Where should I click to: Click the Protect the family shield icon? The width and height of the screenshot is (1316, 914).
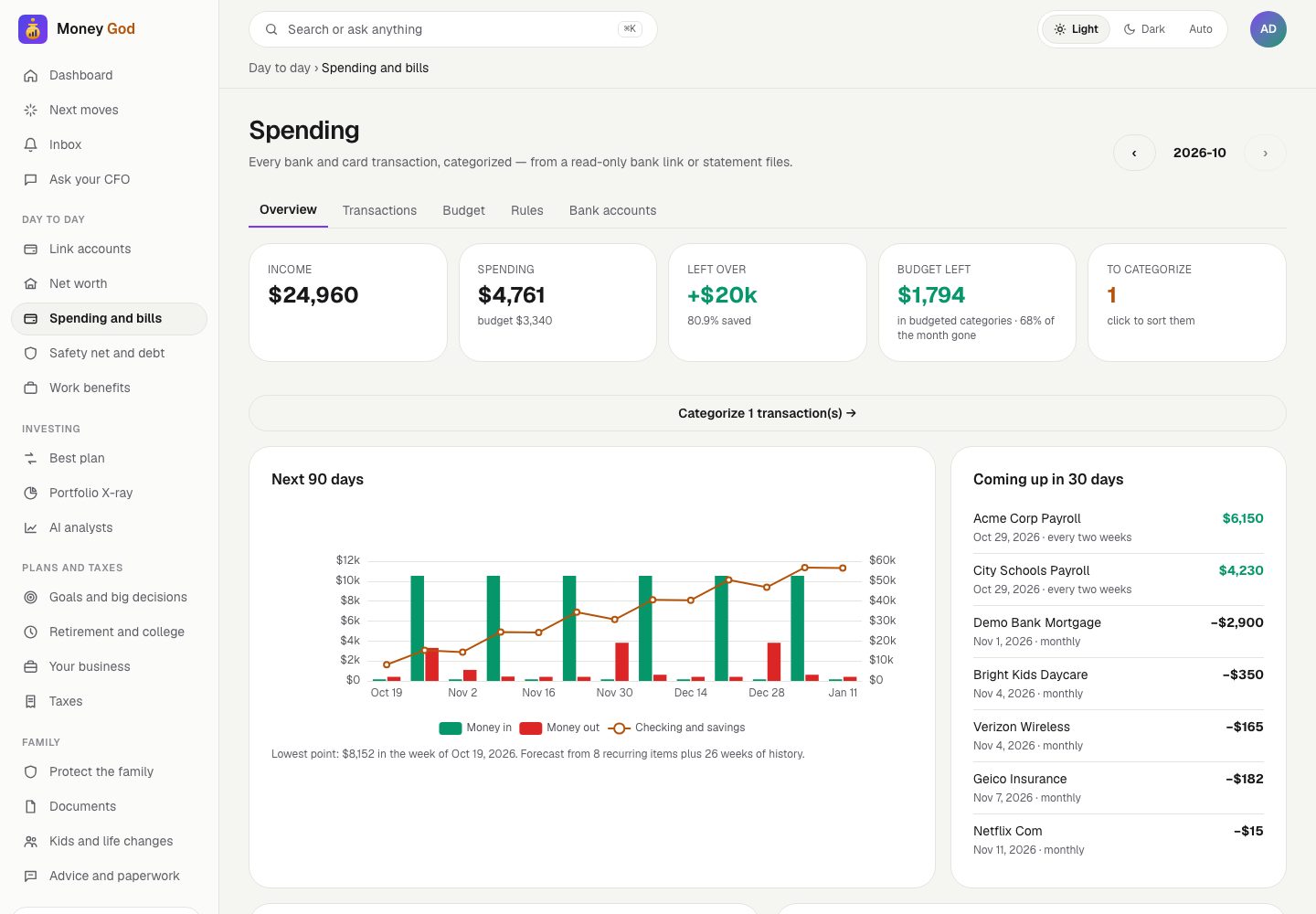pyautogui.click(x=30, y=771)
